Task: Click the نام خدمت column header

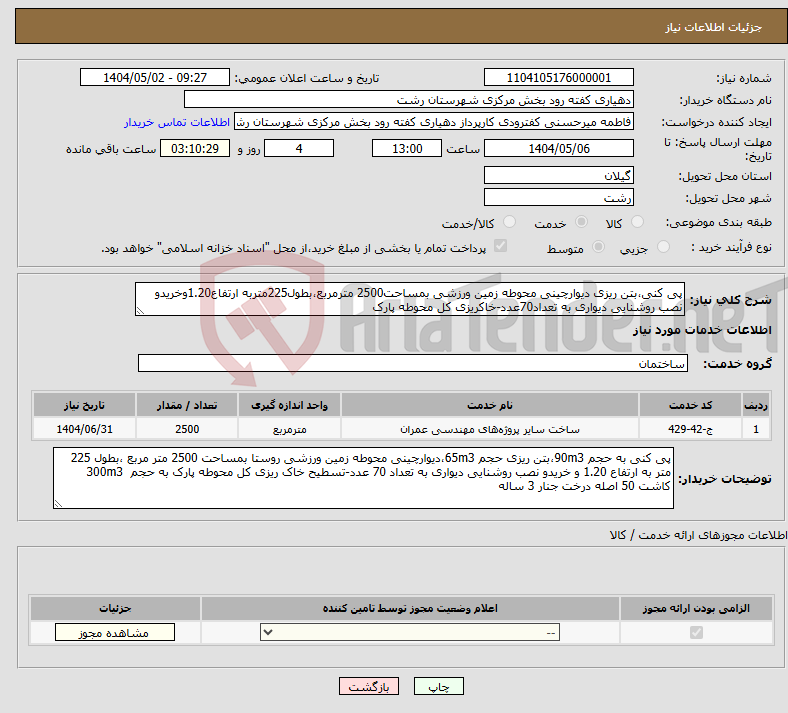Action: [x=489, y=405]
